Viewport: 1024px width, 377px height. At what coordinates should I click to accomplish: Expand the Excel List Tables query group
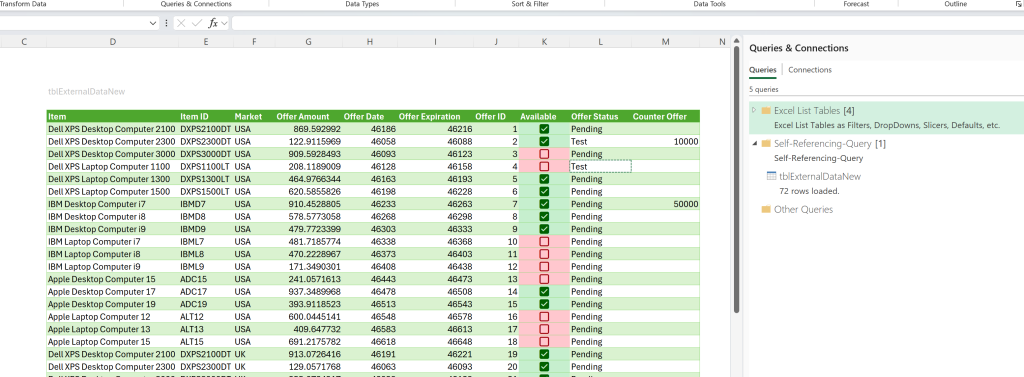754,110
